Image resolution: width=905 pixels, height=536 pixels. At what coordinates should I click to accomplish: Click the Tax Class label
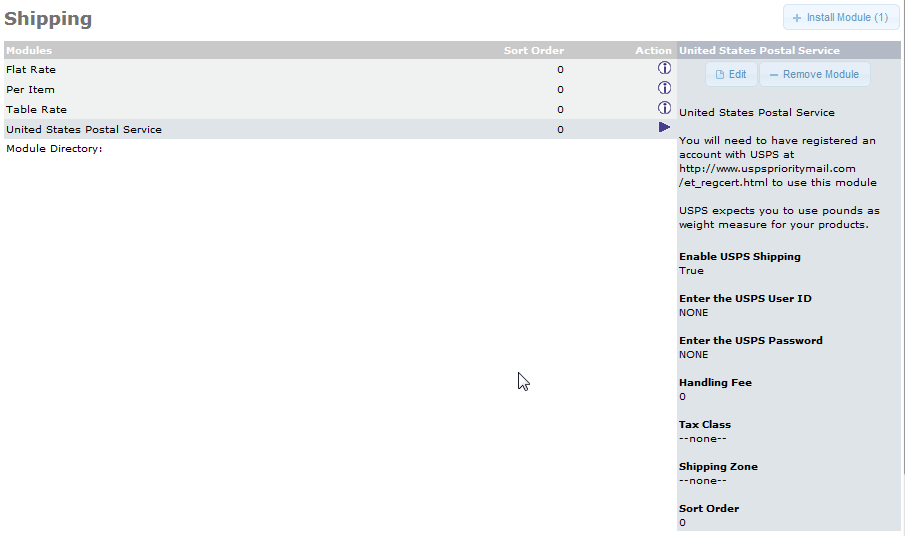pos(705,425)
